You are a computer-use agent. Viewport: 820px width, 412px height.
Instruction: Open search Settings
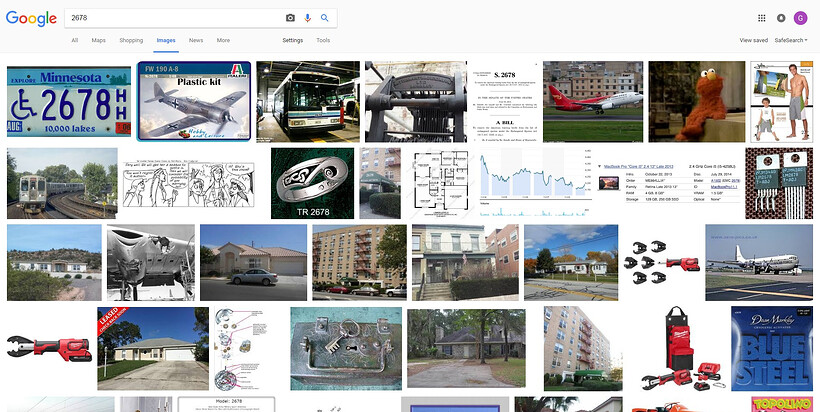point(293,40)
